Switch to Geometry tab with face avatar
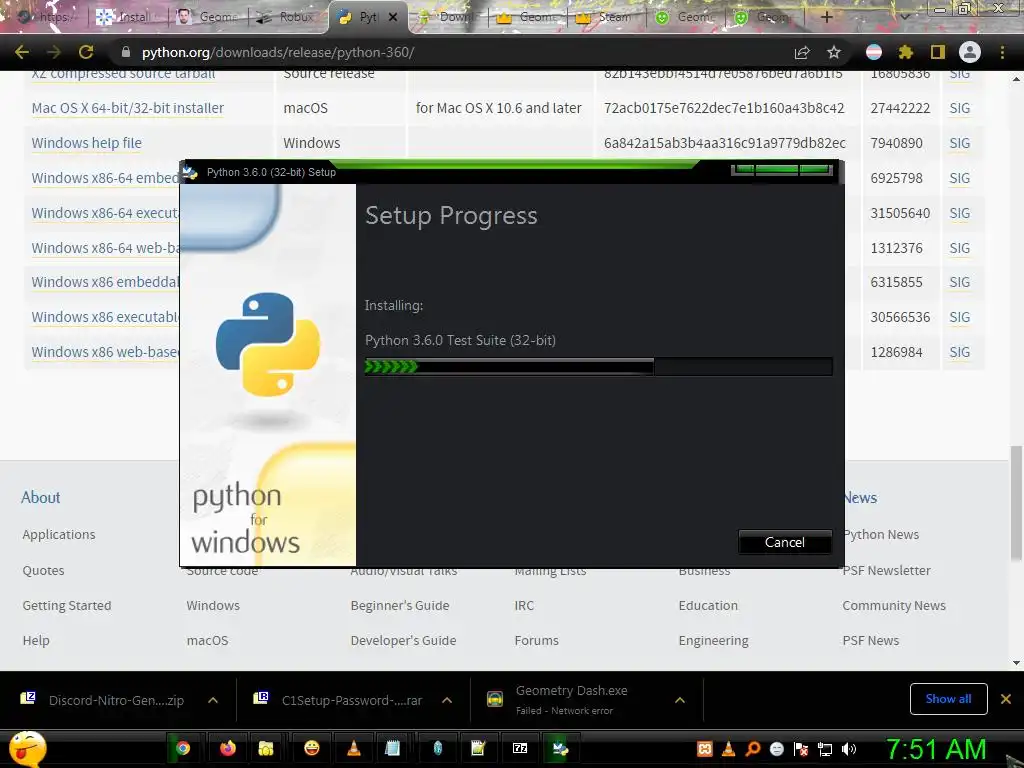Screen dimensions: 1024x768 208,17
